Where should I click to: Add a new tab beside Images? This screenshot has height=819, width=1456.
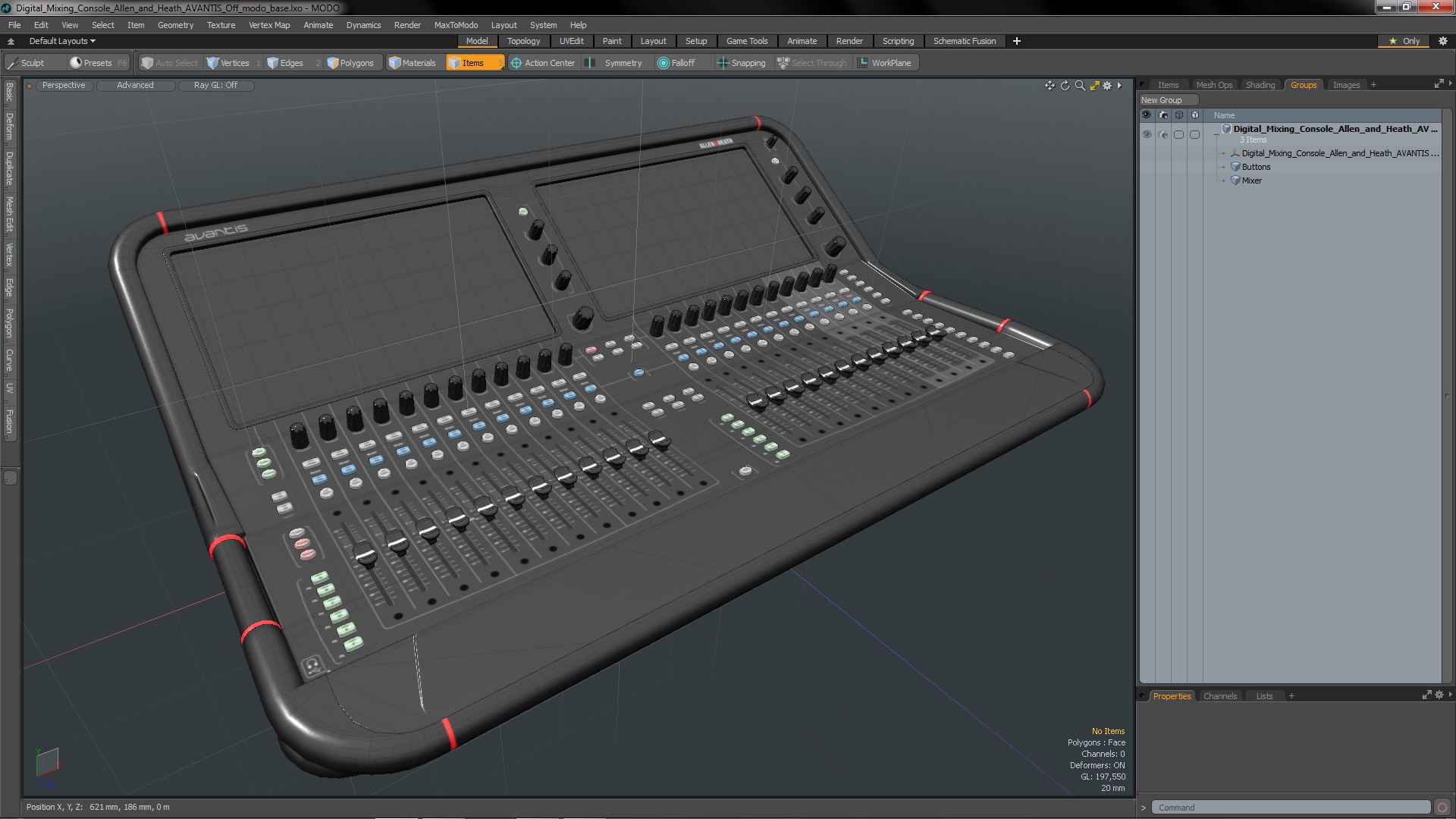1373,85
